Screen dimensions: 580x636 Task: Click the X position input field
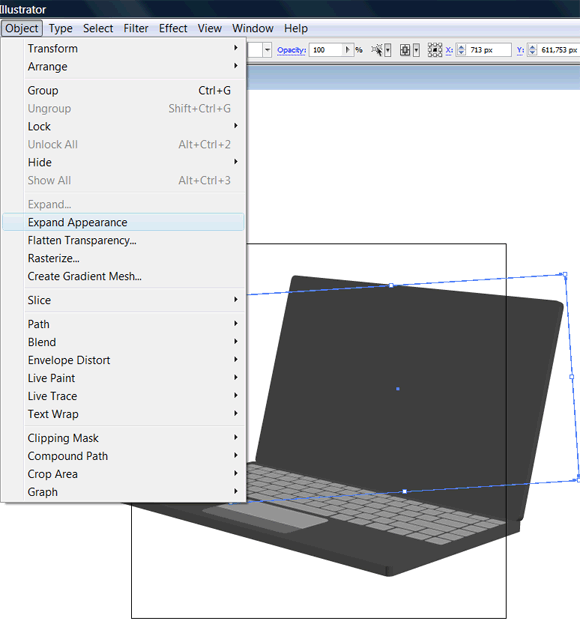pos(488,50)
